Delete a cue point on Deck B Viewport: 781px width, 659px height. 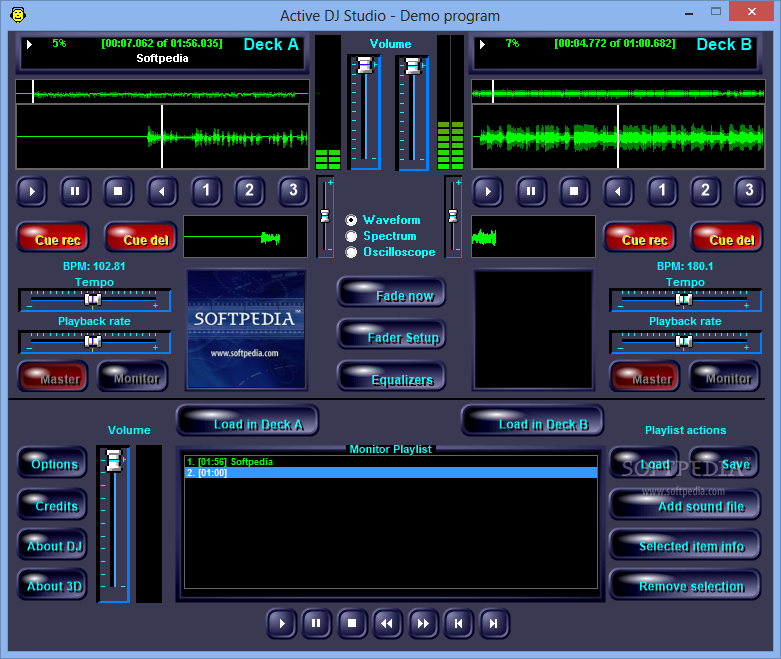tap(727, 238)
